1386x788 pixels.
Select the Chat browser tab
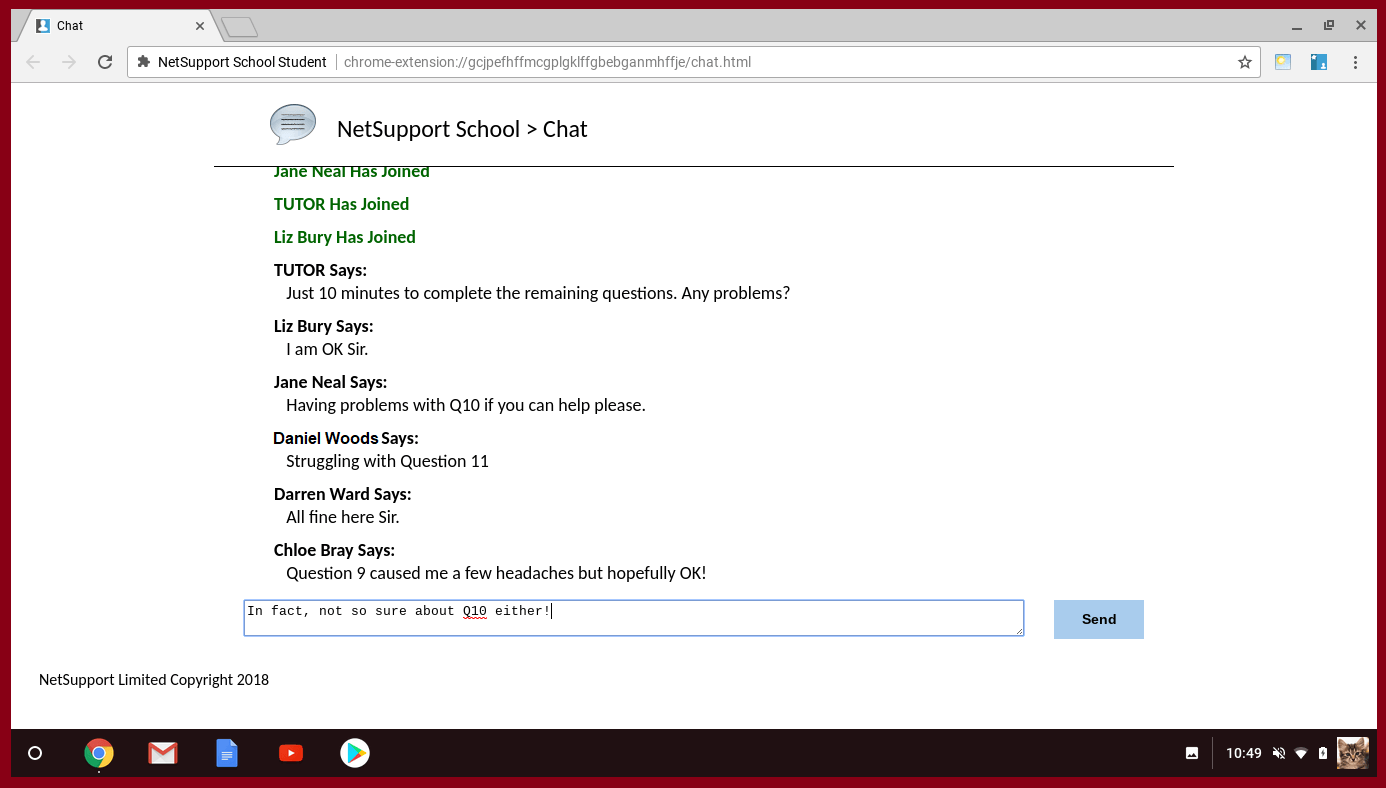coord(110,26)
